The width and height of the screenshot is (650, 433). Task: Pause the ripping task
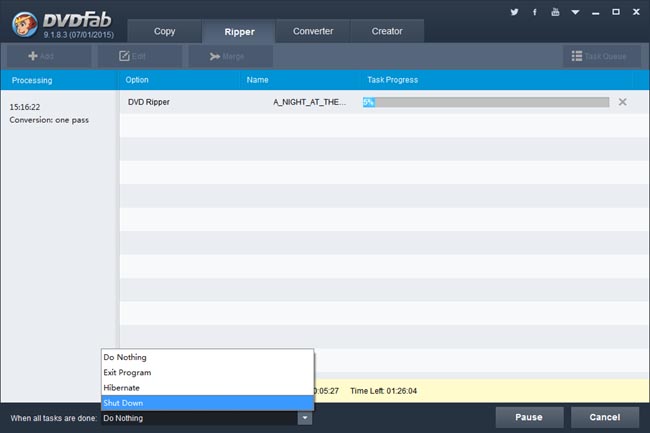529,417
